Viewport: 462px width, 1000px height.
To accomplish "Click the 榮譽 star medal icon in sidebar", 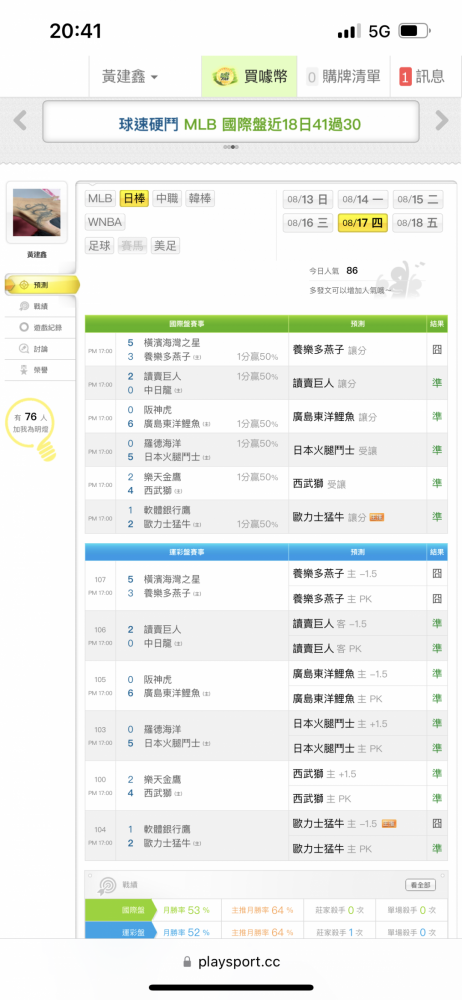I will point(24,369).
